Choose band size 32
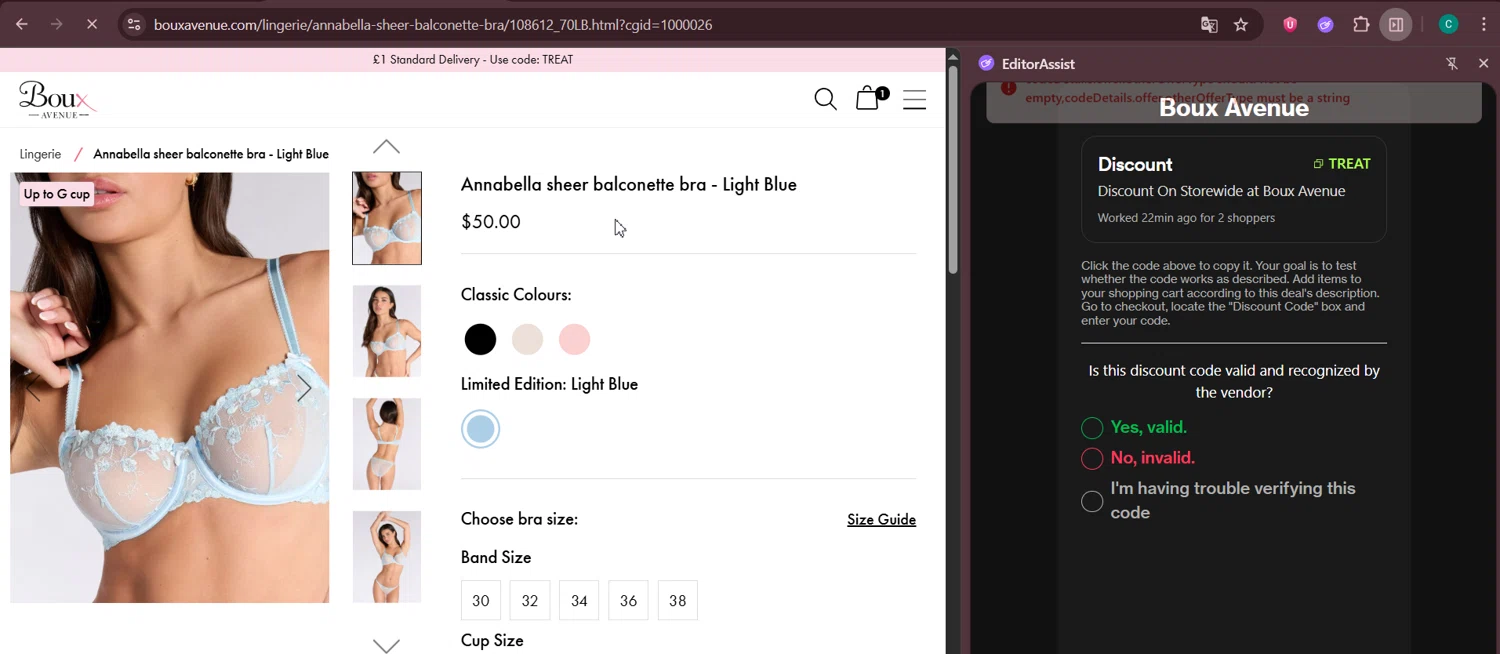Image resolution: width=1500 pixels, height=654 pixels. click(530, 600)
